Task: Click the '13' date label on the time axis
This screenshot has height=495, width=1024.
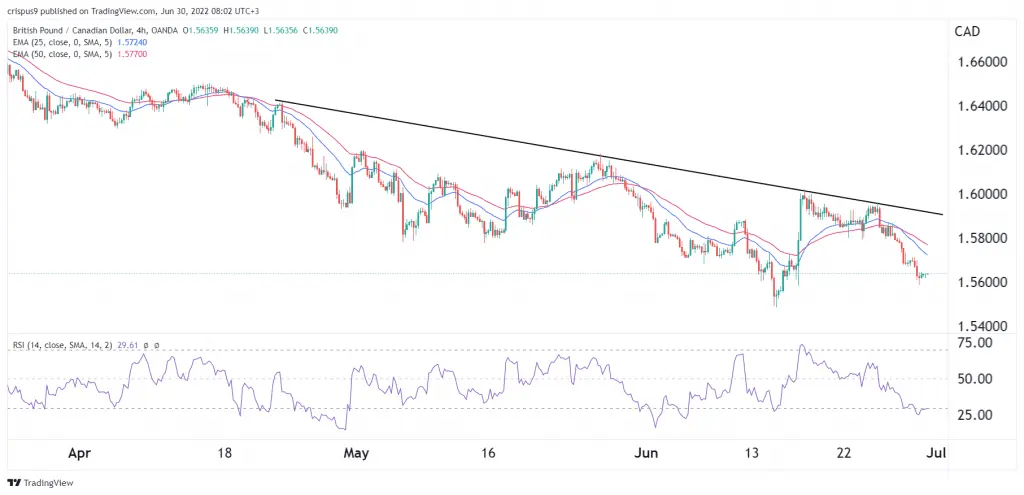Action: coord(752,453)
